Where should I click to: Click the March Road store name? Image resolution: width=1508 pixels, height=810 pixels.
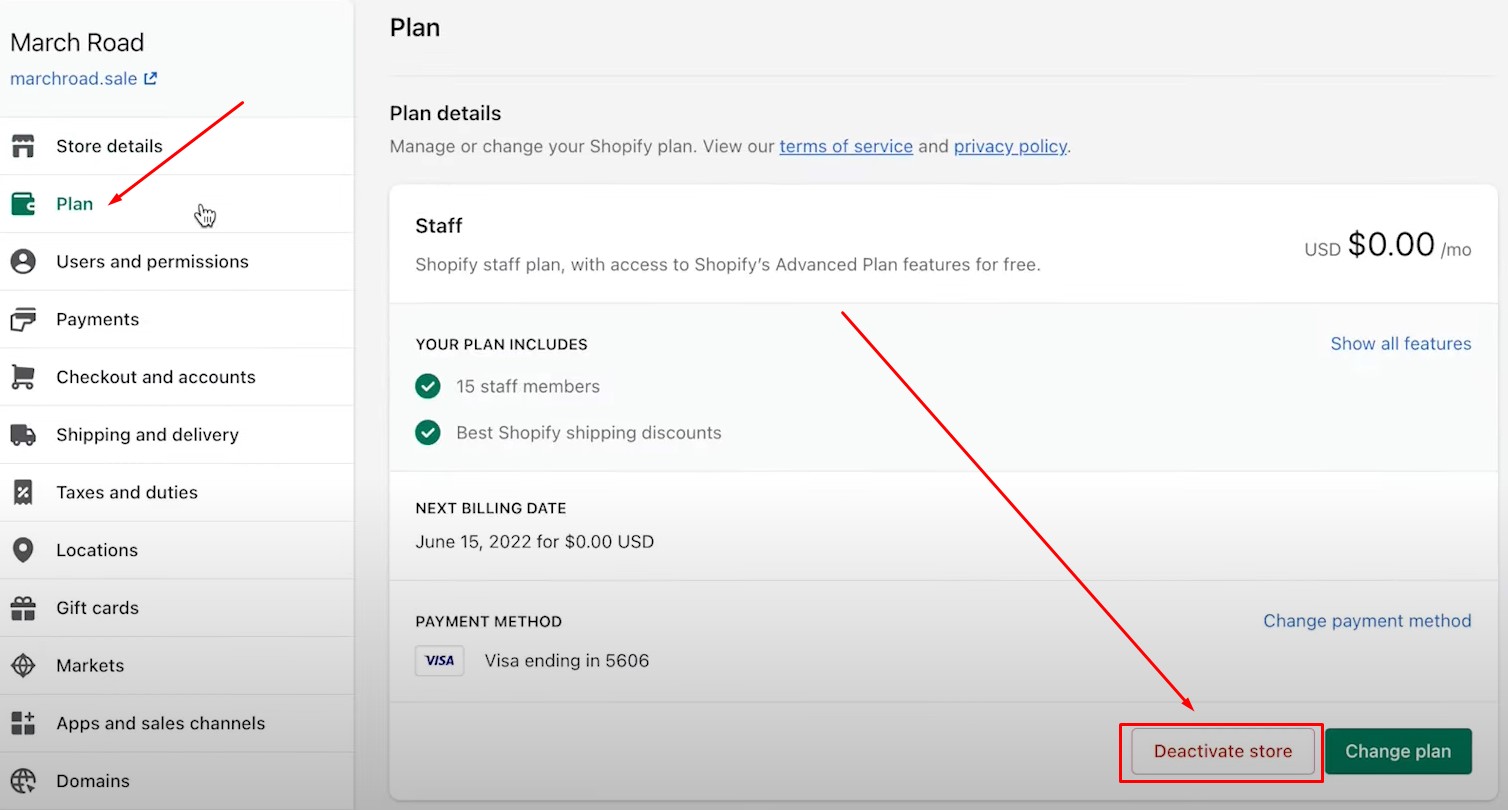(77, 42)
